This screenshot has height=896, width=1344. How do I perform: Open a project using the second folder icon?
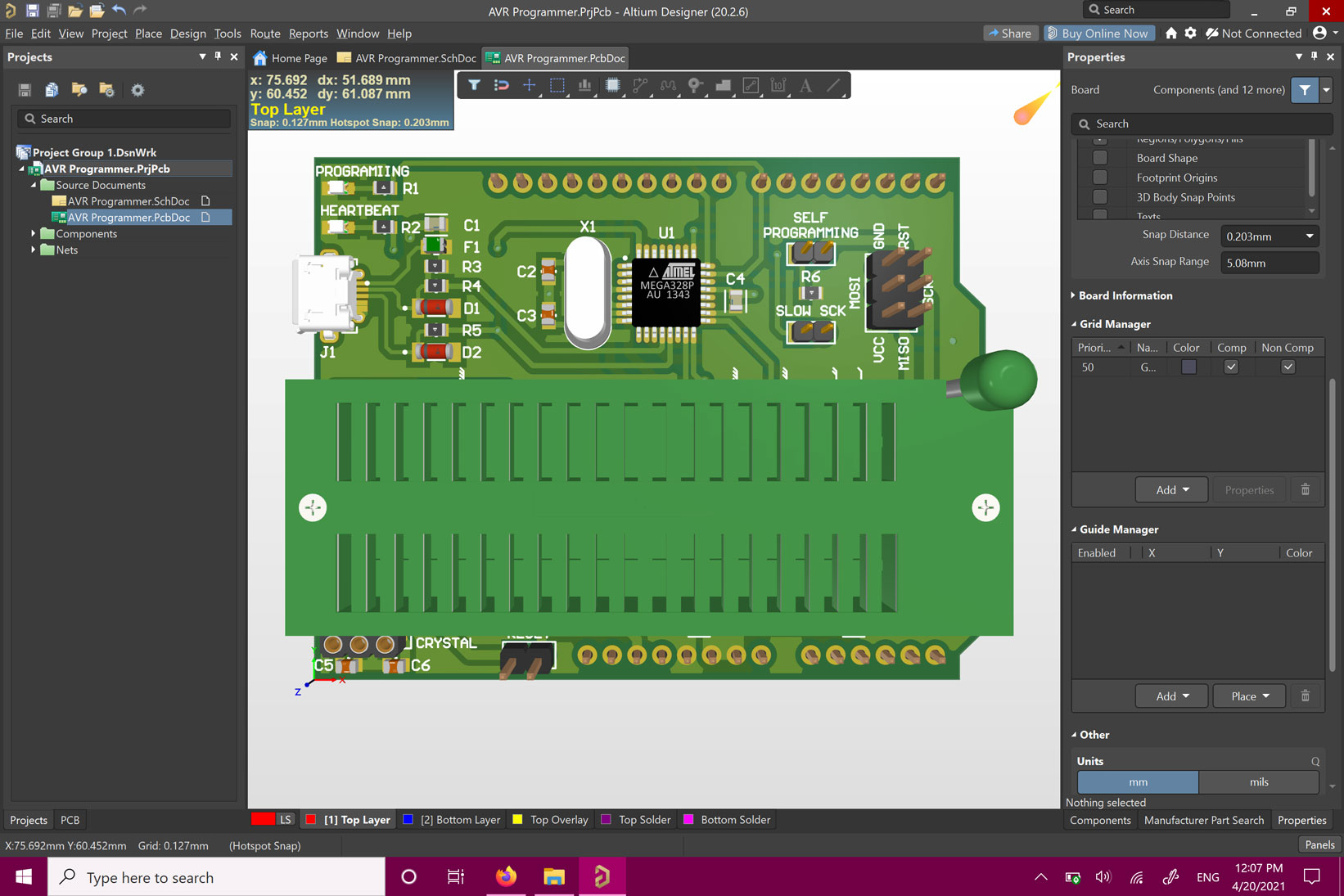tap(97, 11)
